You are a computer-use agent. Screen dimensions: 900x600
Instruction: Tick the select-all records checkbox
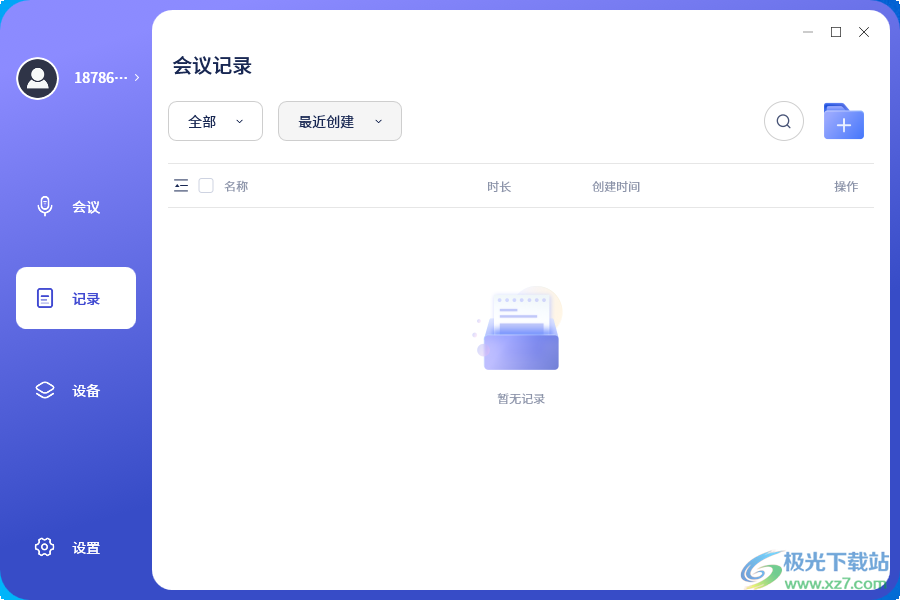click(x=205, y=185)
